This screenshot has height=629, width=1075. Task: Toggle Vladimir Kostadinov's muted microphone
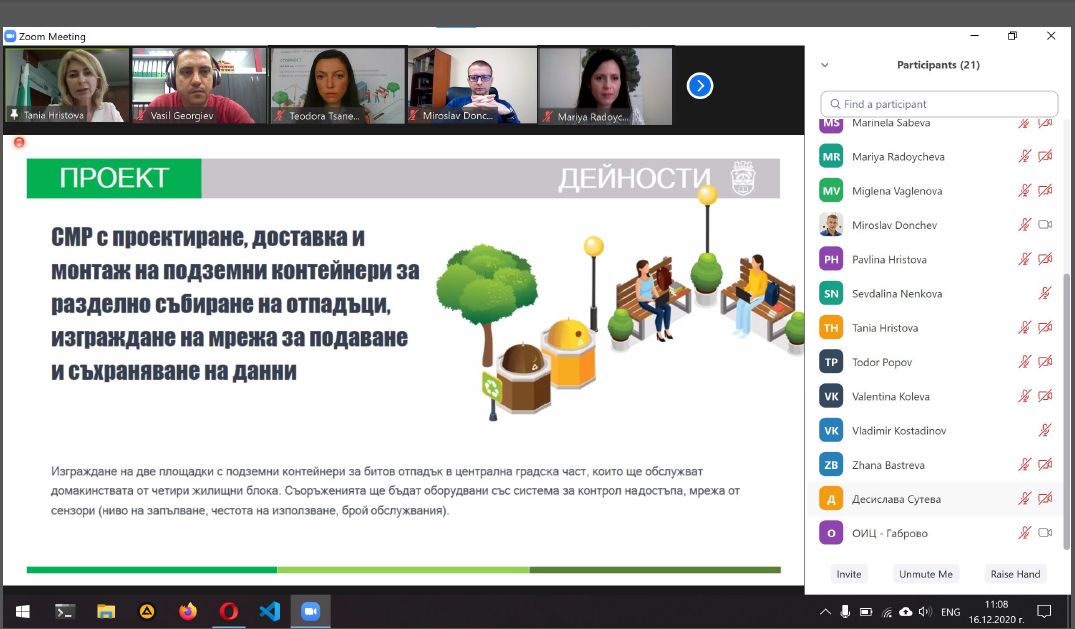(1045, 431)
